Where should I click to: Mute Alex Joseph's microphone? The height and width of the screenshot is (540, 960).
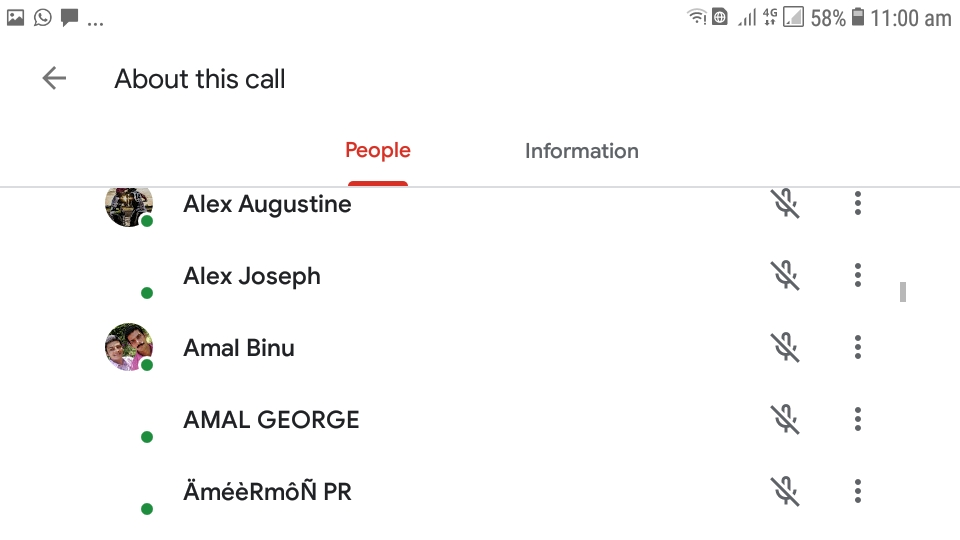coord(785,276)
